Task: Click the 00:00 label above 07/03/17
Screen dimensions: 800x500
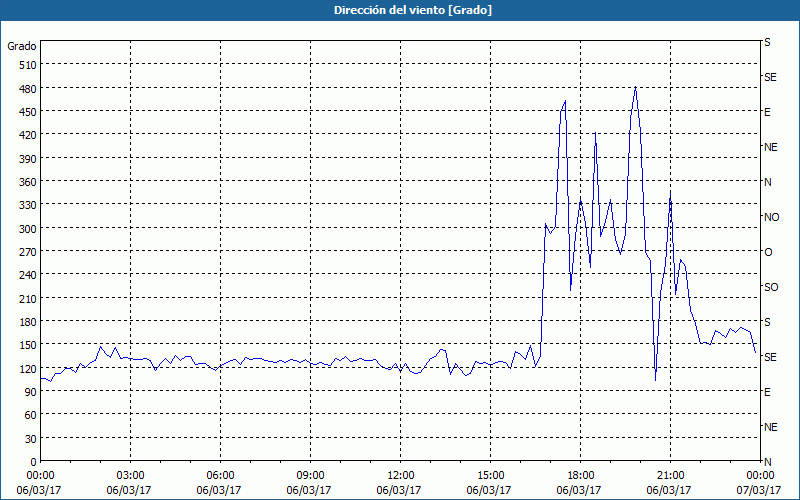Action: pyautogui.click(x=760, y=476)
